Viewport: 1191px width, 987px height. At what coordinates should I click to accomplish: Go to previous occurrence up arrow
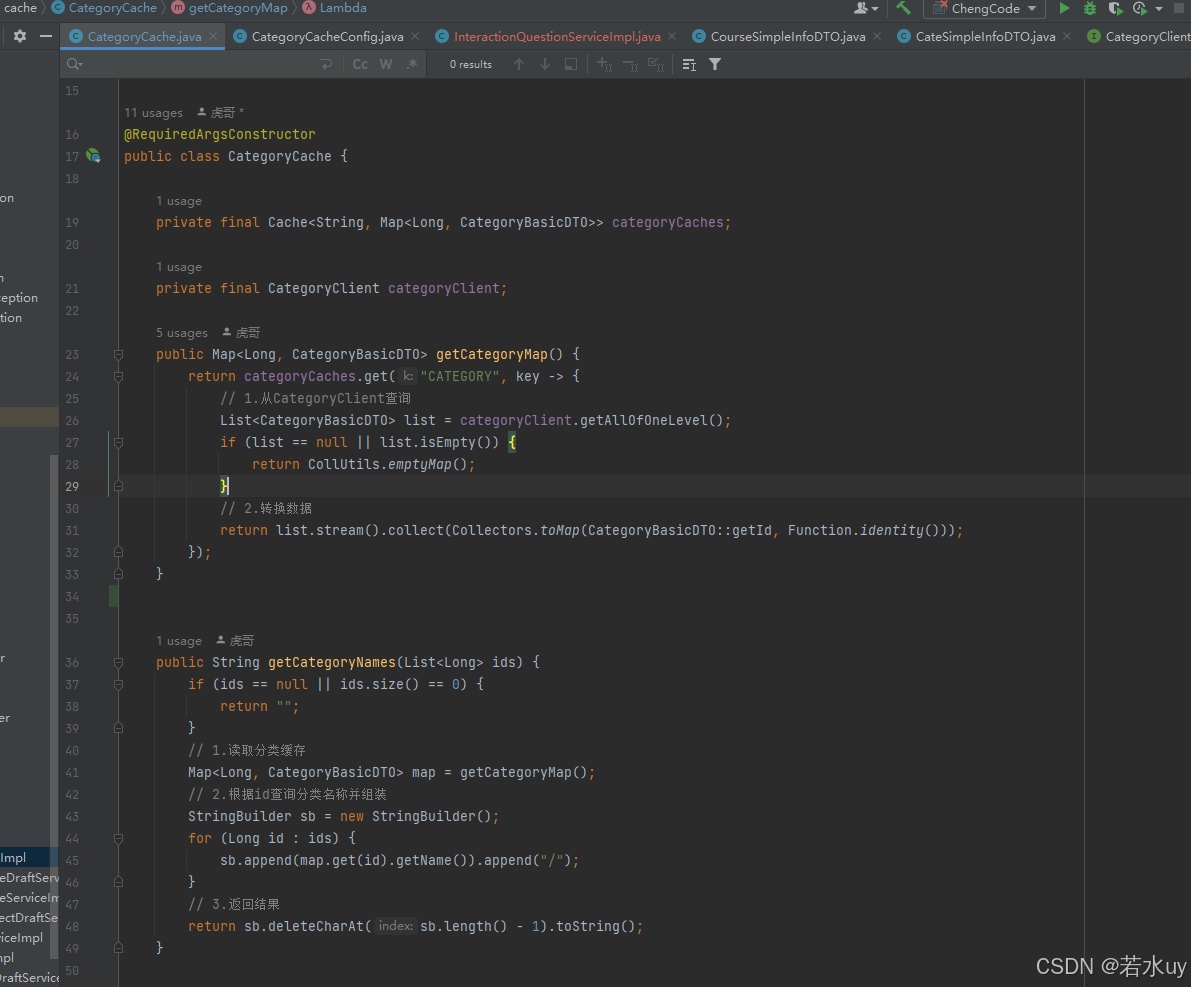(519, 65)
